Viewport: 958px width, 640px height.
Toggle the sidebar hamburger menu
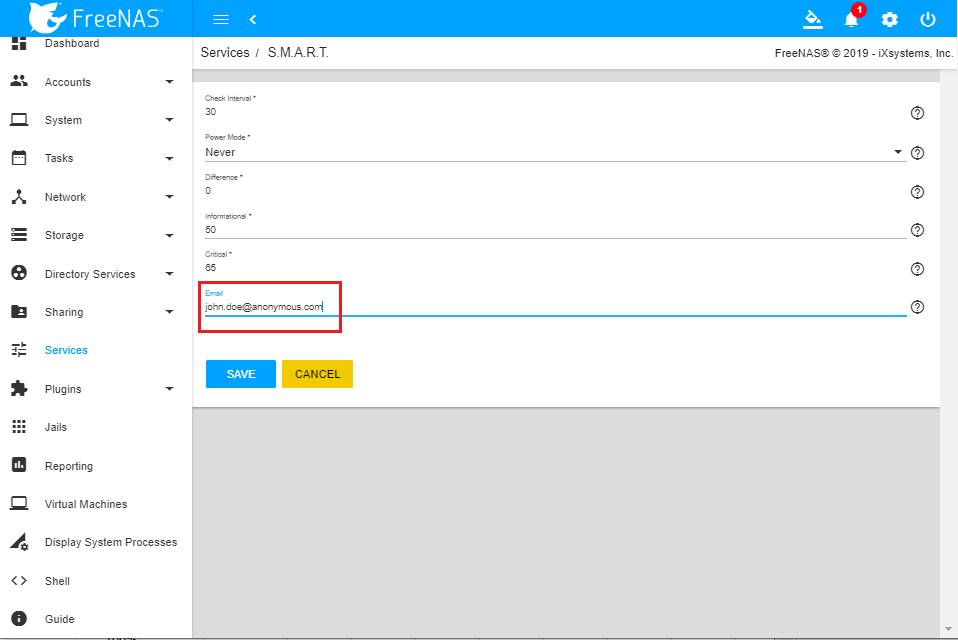(x=220, y=19)
